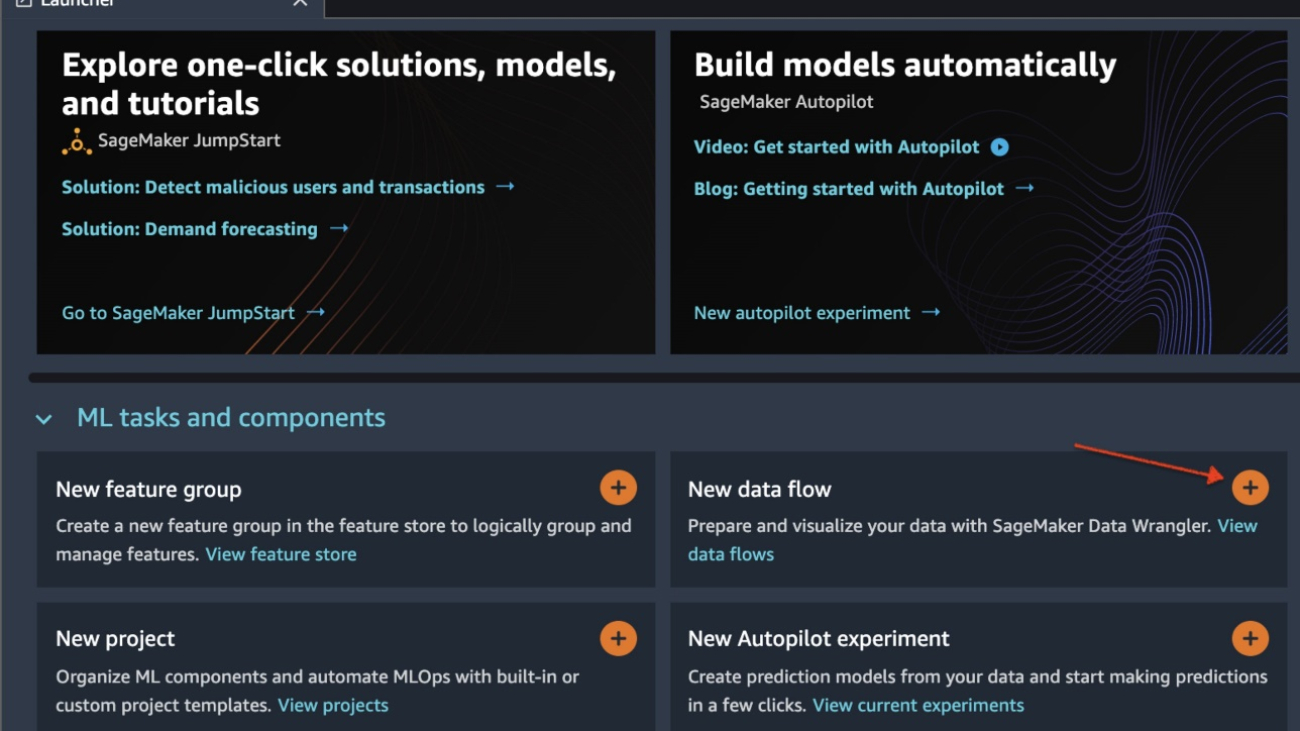
Task: Click the New project title
Action: 115,638
